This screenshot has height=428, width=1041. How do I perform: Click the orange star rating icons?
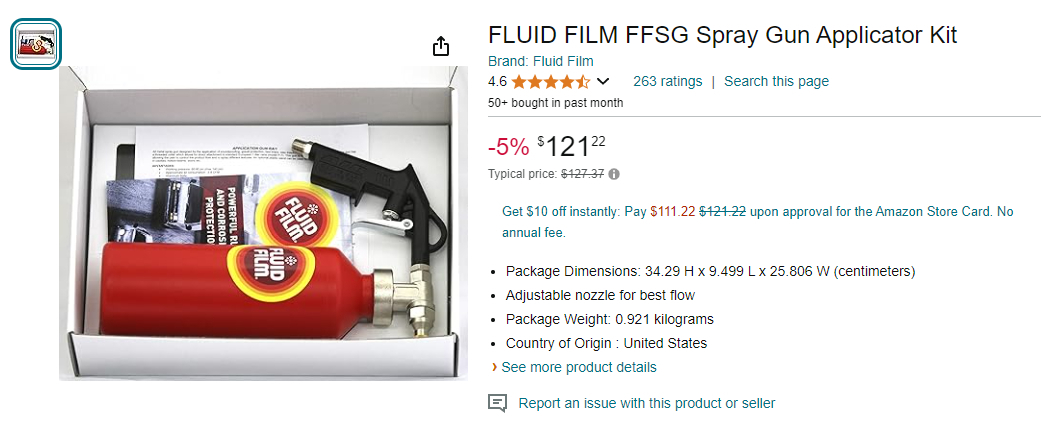click(550, 82)
